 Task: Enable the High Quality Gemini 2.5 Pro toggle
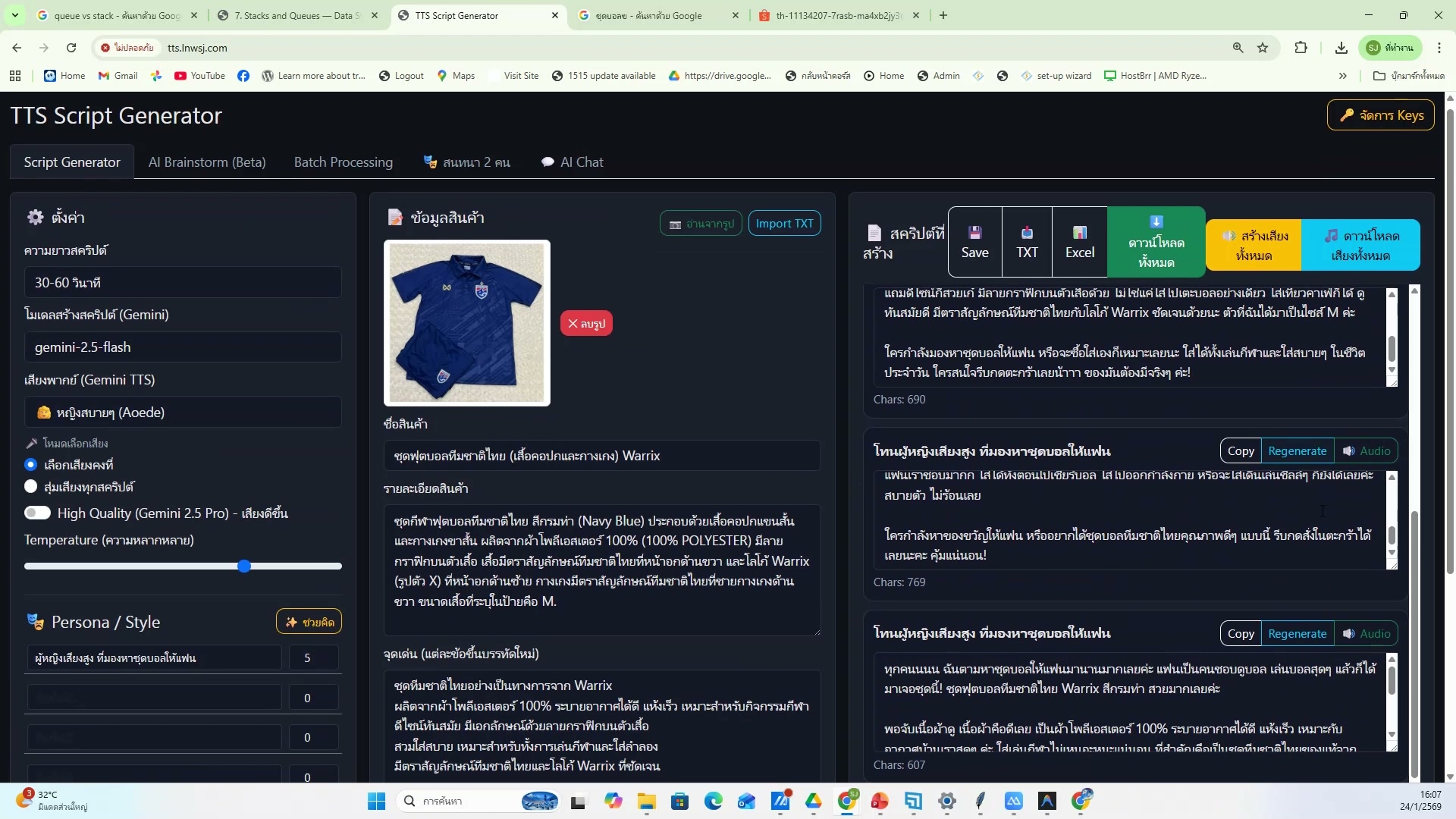point(37,513)
